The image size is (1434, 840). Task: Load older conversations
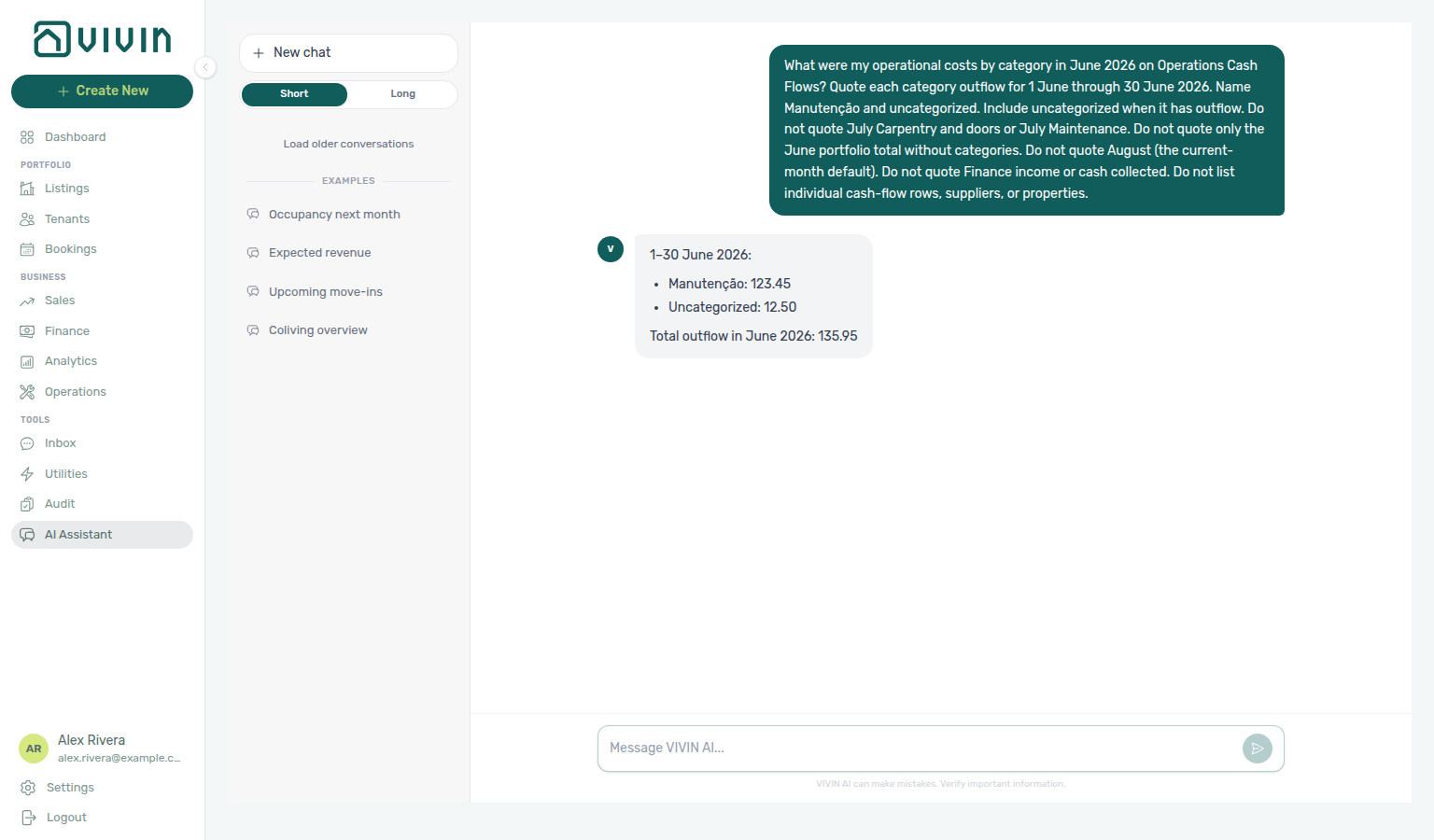pyautogui.click(x=348, y=144)
